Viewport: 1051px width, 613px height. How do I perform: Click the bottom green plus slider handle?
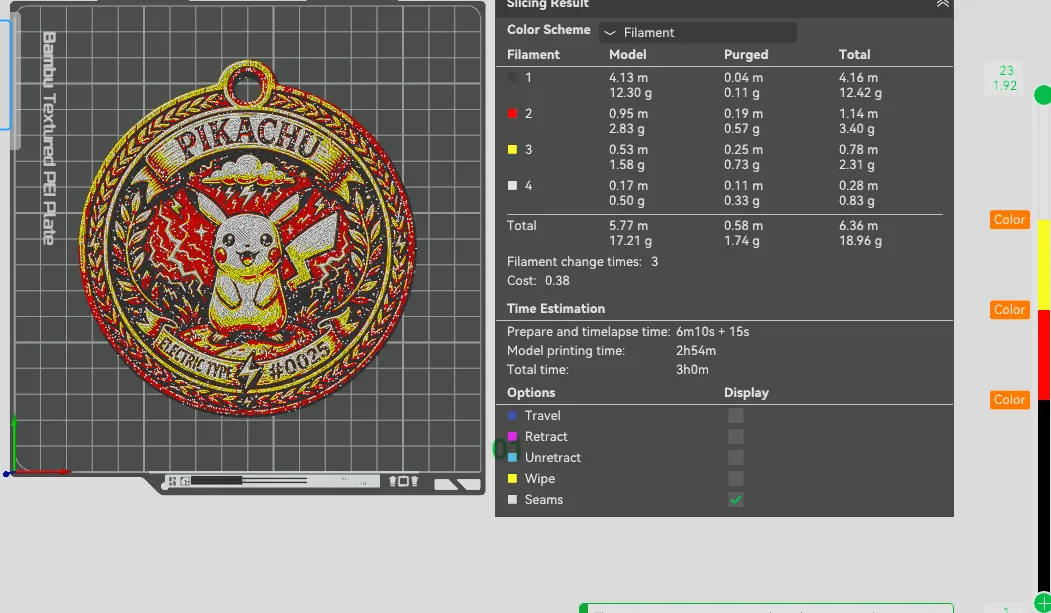click(1043, 602)
